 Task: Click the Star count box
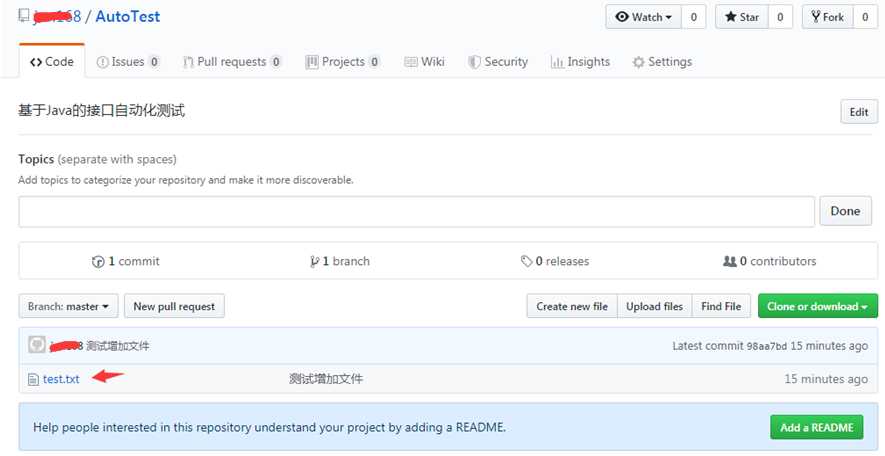coord(780,17)
